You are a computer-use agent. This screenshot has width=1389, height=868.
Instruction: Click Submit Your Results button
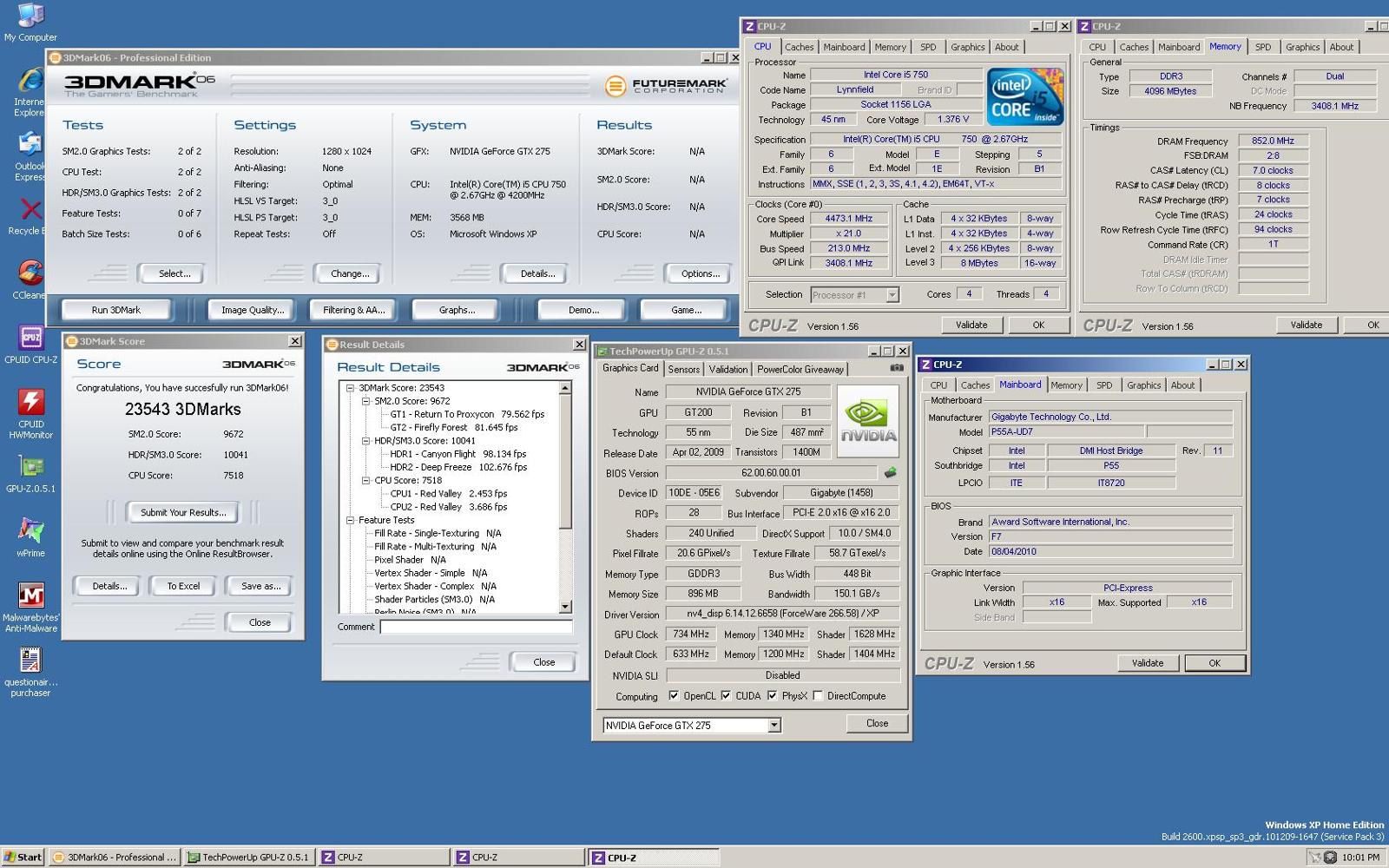pos(183,512)
